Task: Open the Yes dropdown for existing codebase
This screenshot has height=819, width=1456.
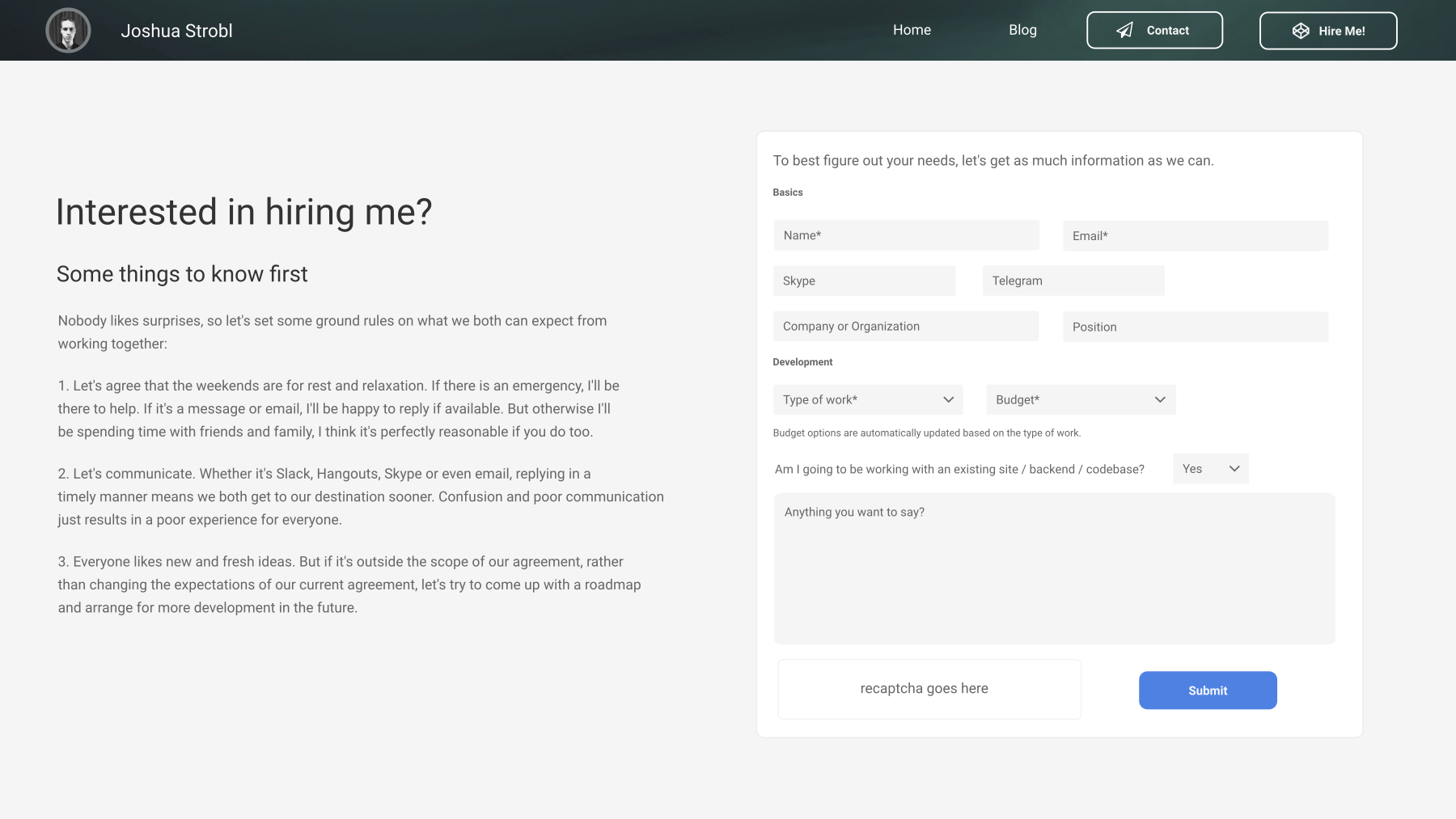Action: tap(1211, 469)
